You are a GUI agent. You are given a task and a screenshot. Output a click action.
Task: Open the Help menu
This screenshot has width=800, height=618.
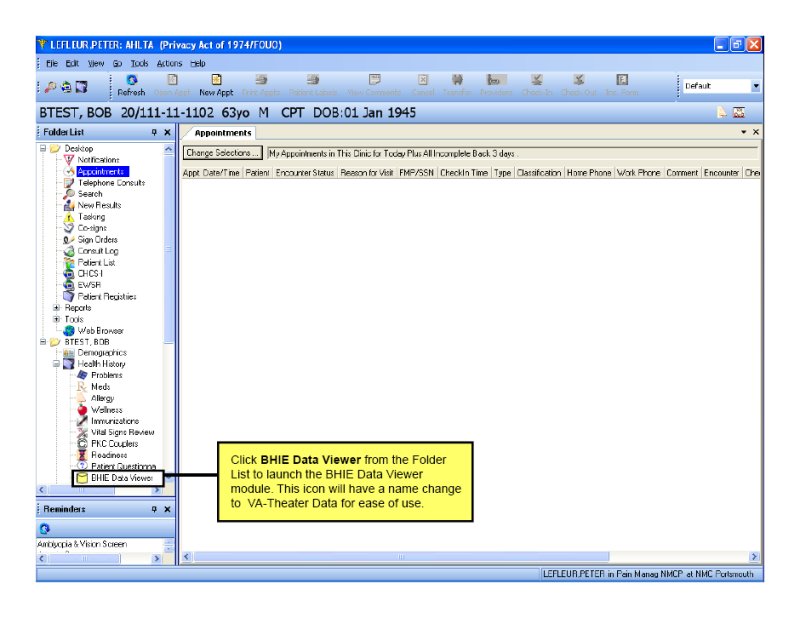tap(197, 63)
